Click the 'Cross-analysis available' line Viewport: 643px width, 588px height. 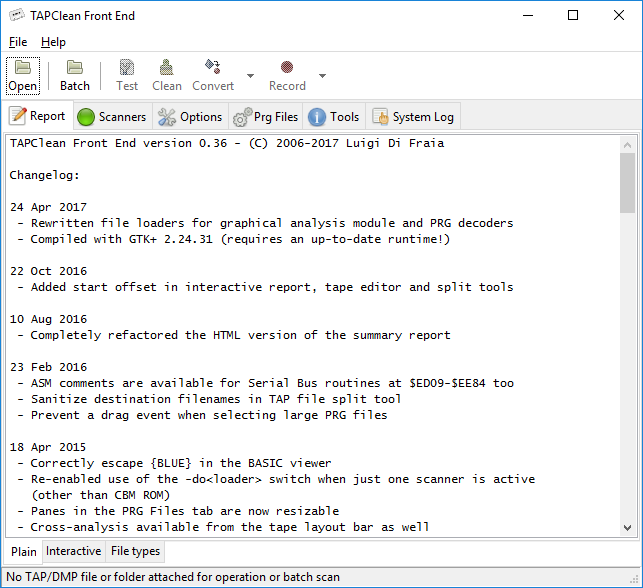pos(223,527)
